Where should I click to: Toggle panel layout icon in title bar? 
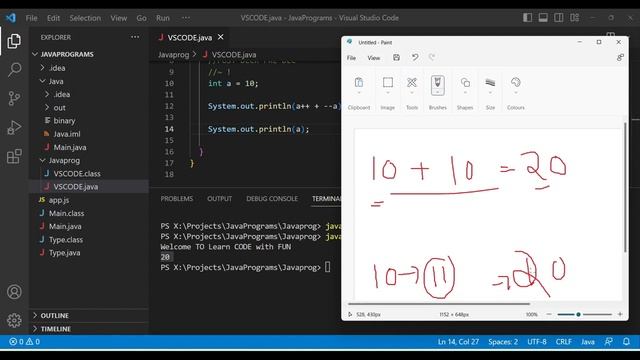point(543,18)
